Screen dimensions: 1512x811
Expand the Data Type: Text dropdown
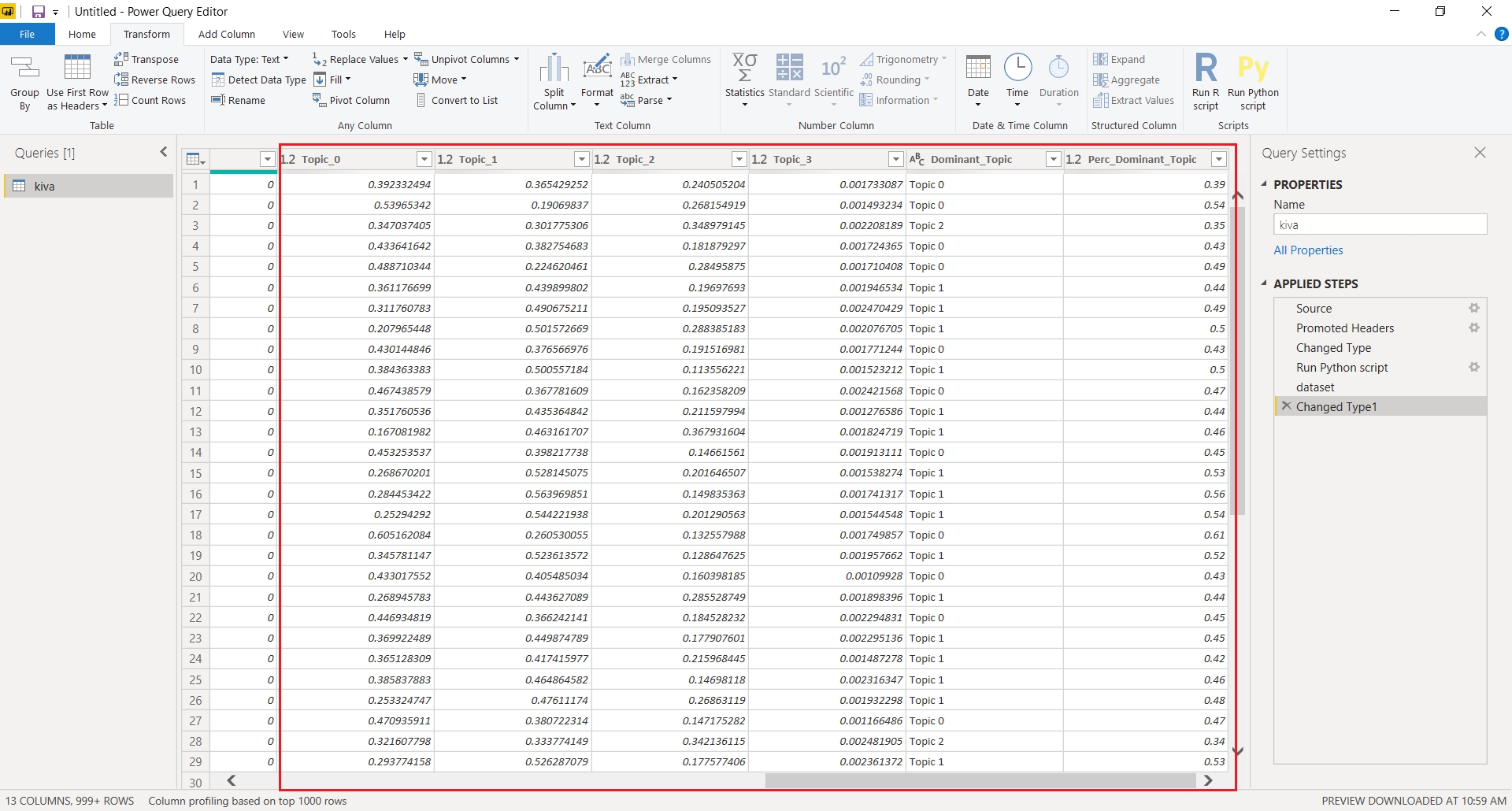[249, 59]
